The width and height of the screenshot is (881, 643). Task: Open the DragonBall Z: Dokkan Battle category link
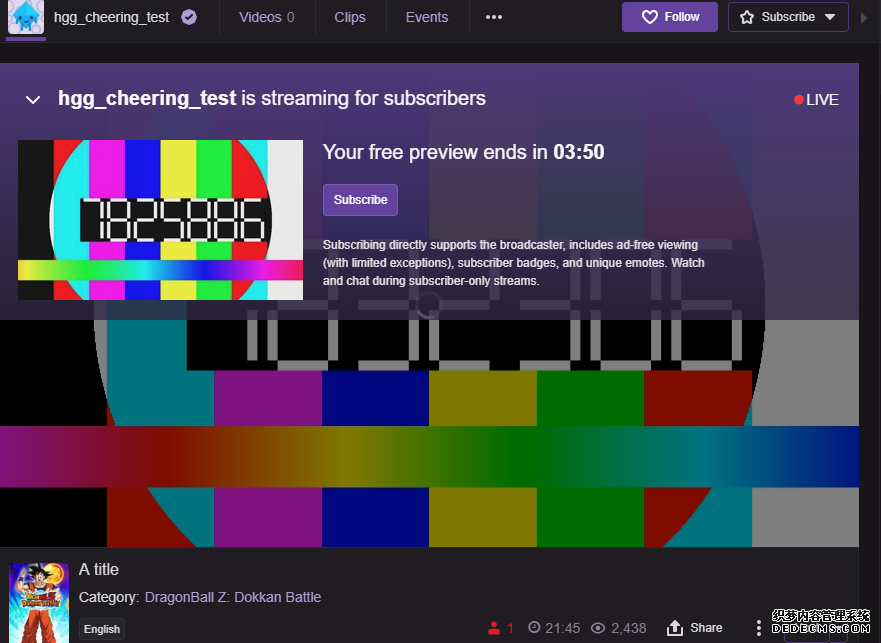[233, 597]
